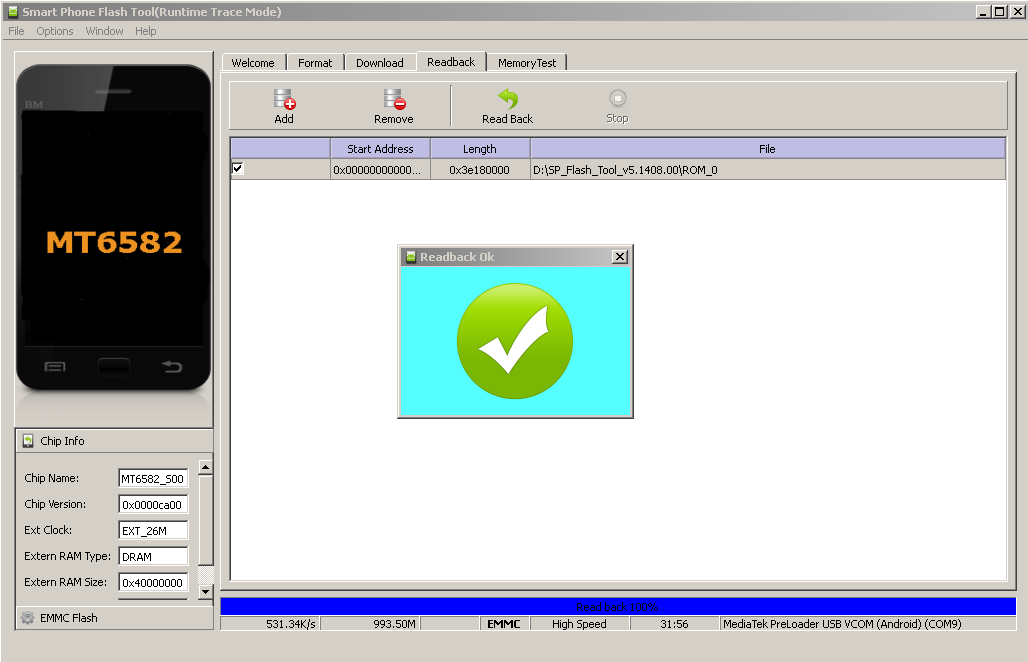Click the Add readback entry icon
The height and width of the screenshot is (662, 1028).
(284, 100)
